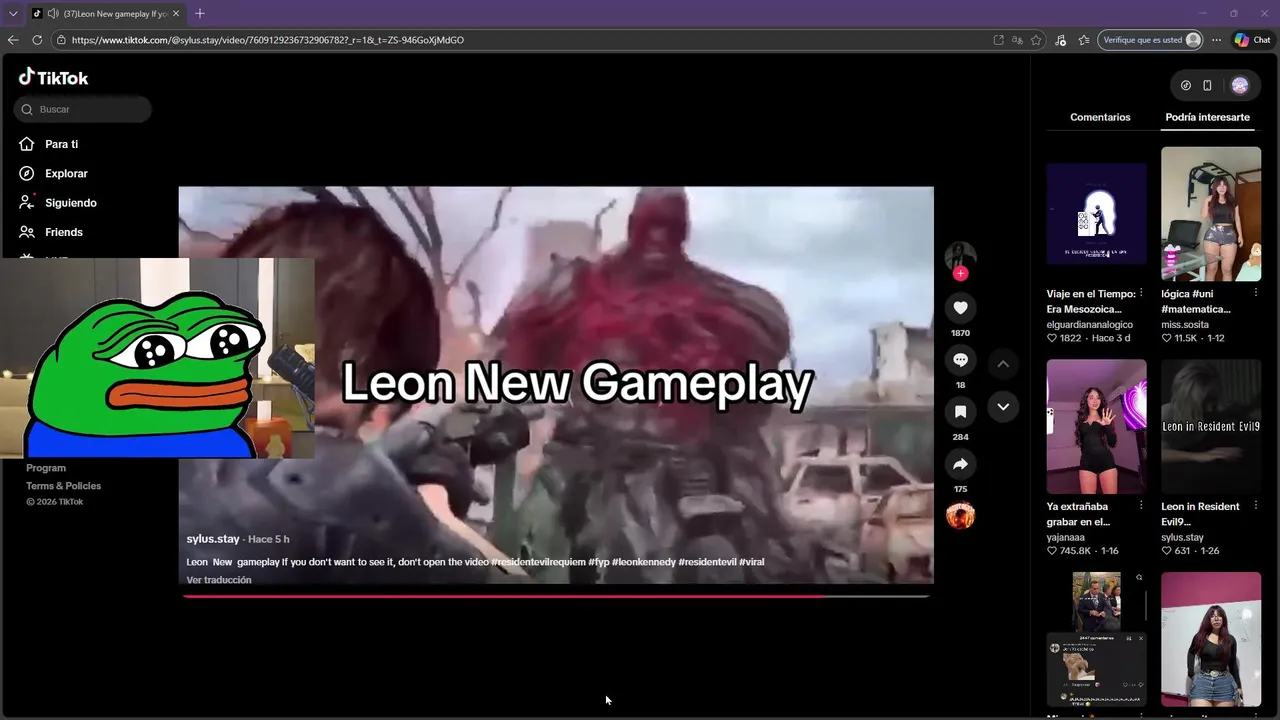Click the lock site info icon
The image size is (1280, 720).
[x=61, y=40]
